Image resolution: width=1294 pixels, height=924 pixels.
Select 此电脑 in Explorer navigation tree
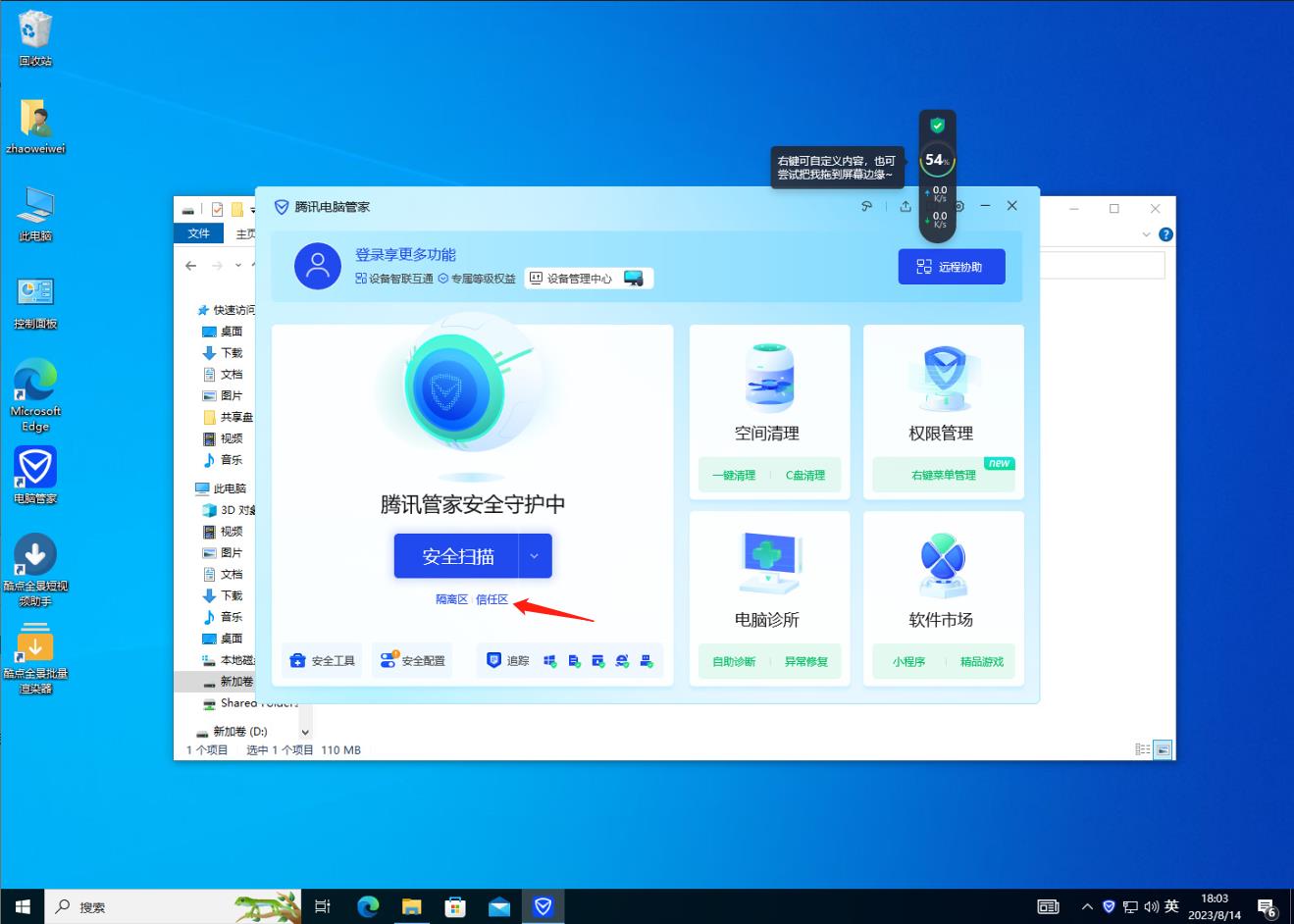coord(222,488)
